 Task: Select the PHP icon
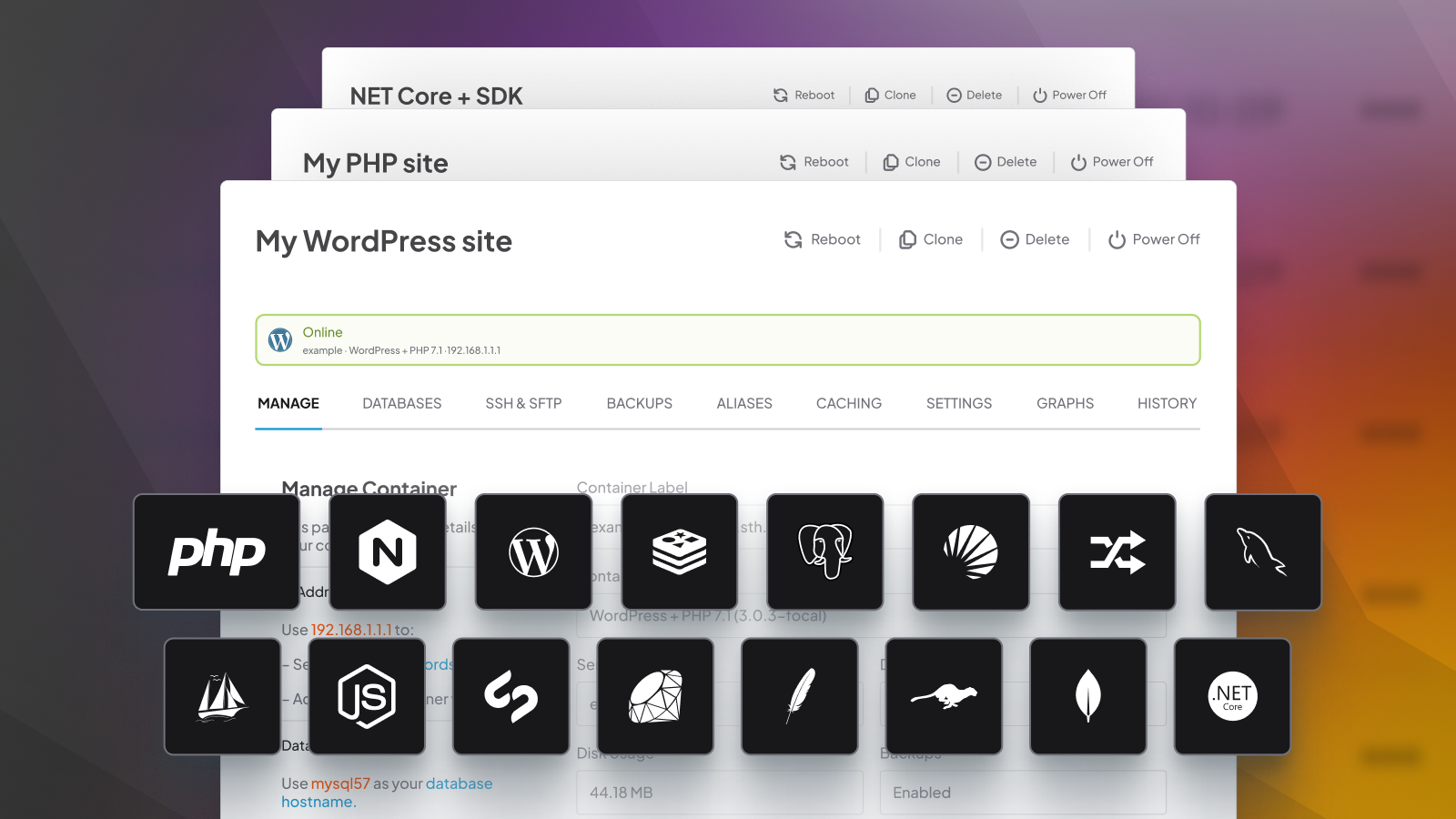coord(217,551)
